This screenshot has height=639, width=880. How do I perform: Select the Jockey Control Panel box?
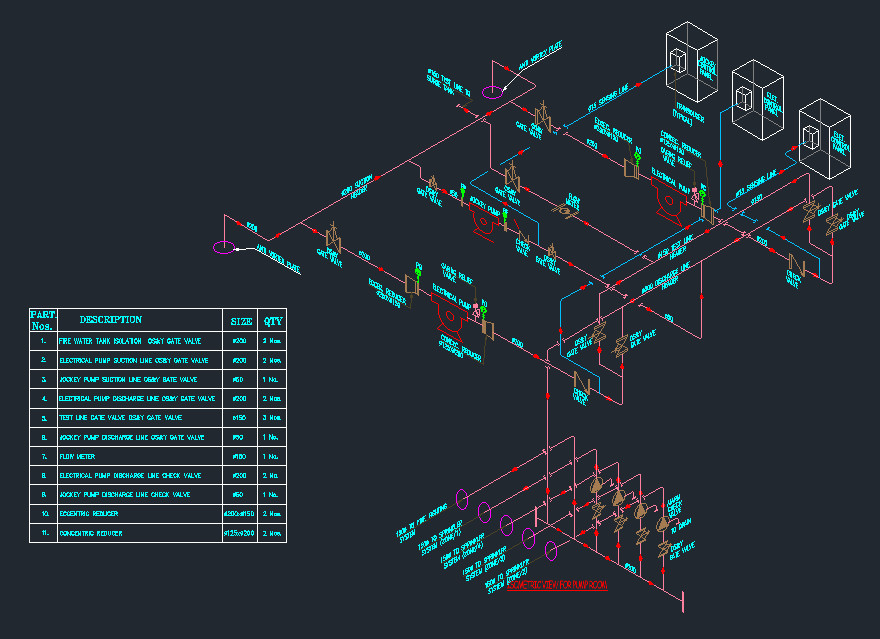tap(691, 62)
